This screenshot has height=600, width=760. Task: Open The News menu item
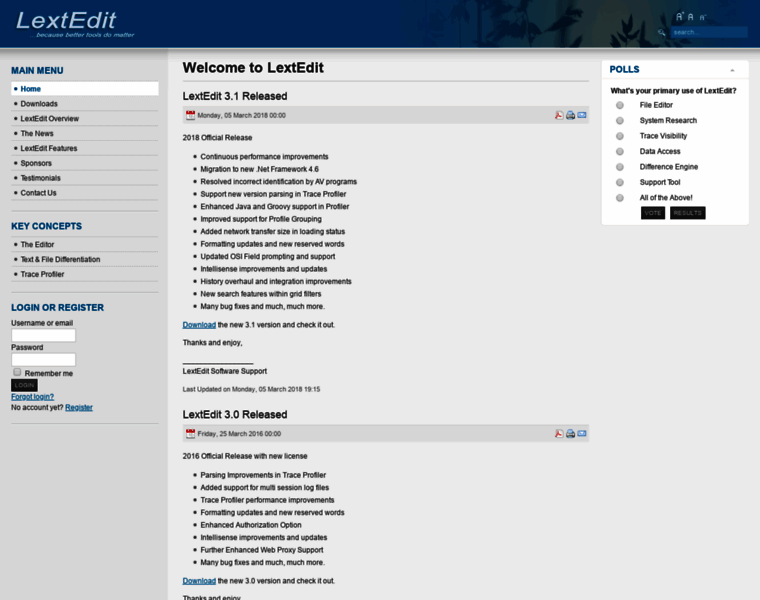(85, 133)
